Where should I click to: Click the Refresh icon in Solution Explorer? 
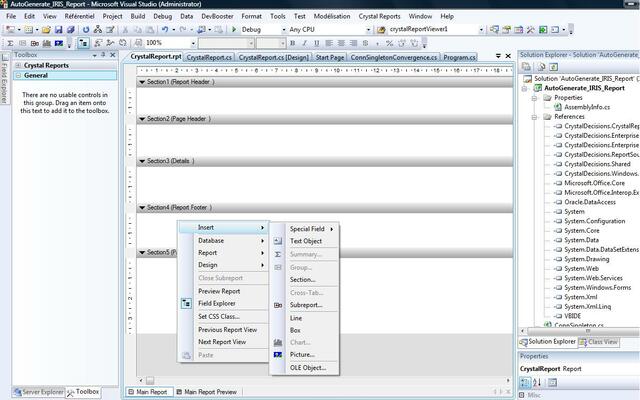coord(553,67)
